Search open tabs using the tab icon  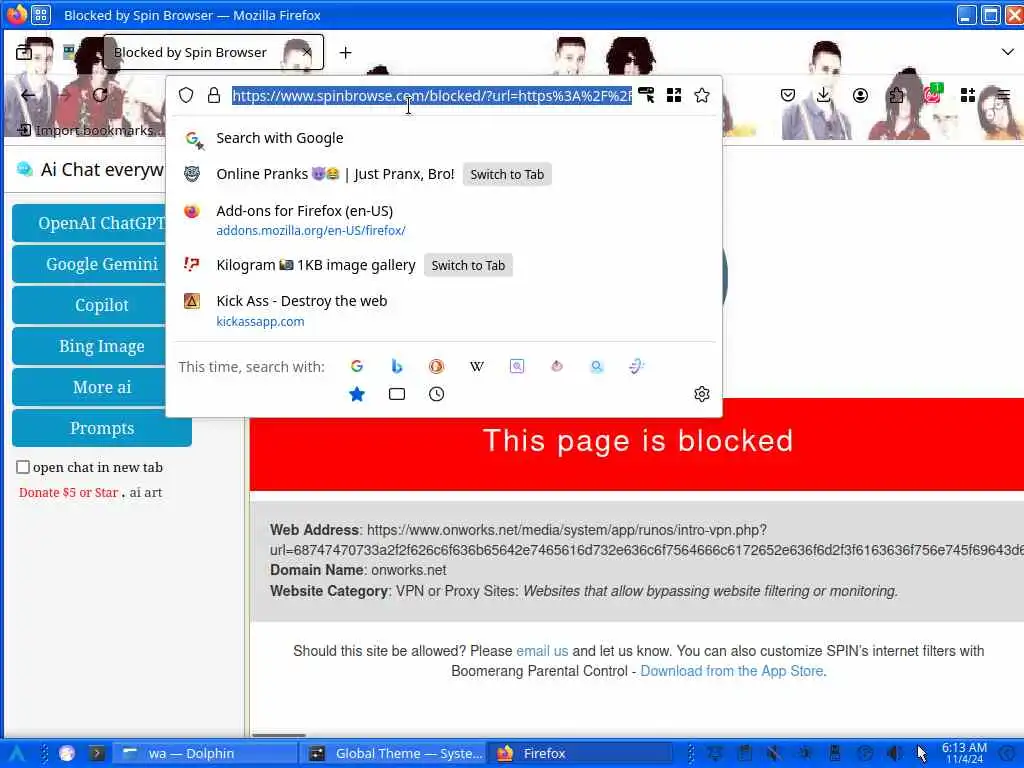coord(396,394)
